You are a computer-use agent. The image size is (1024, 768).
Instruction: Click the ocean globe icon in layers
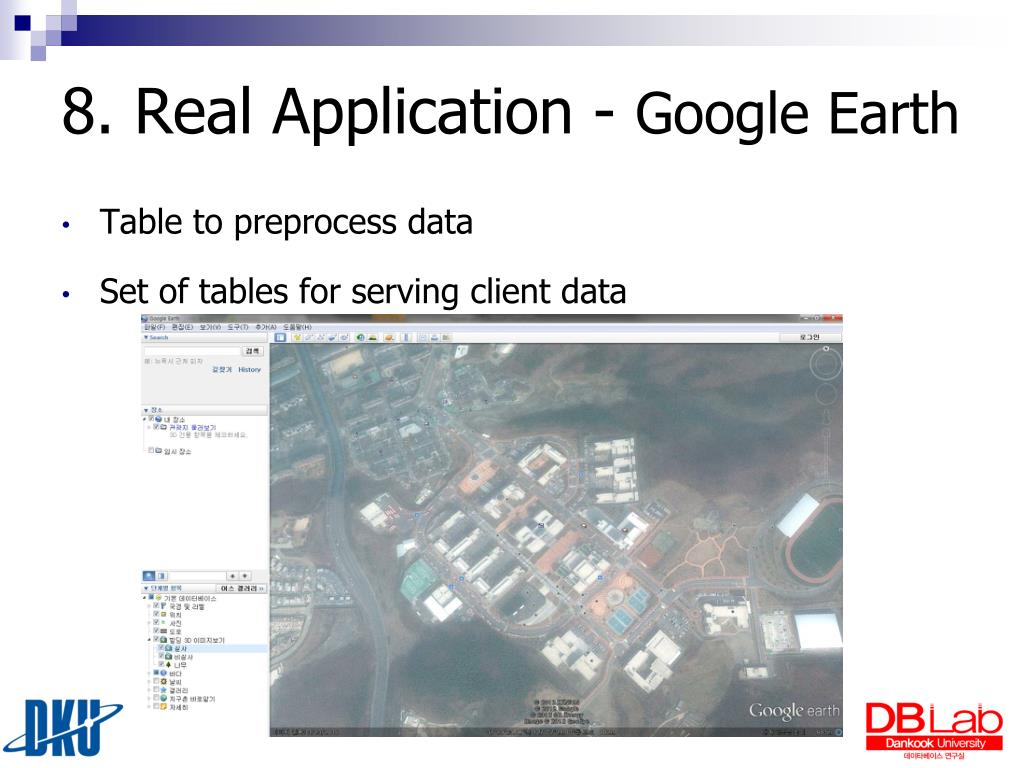[x=164, y=673]
